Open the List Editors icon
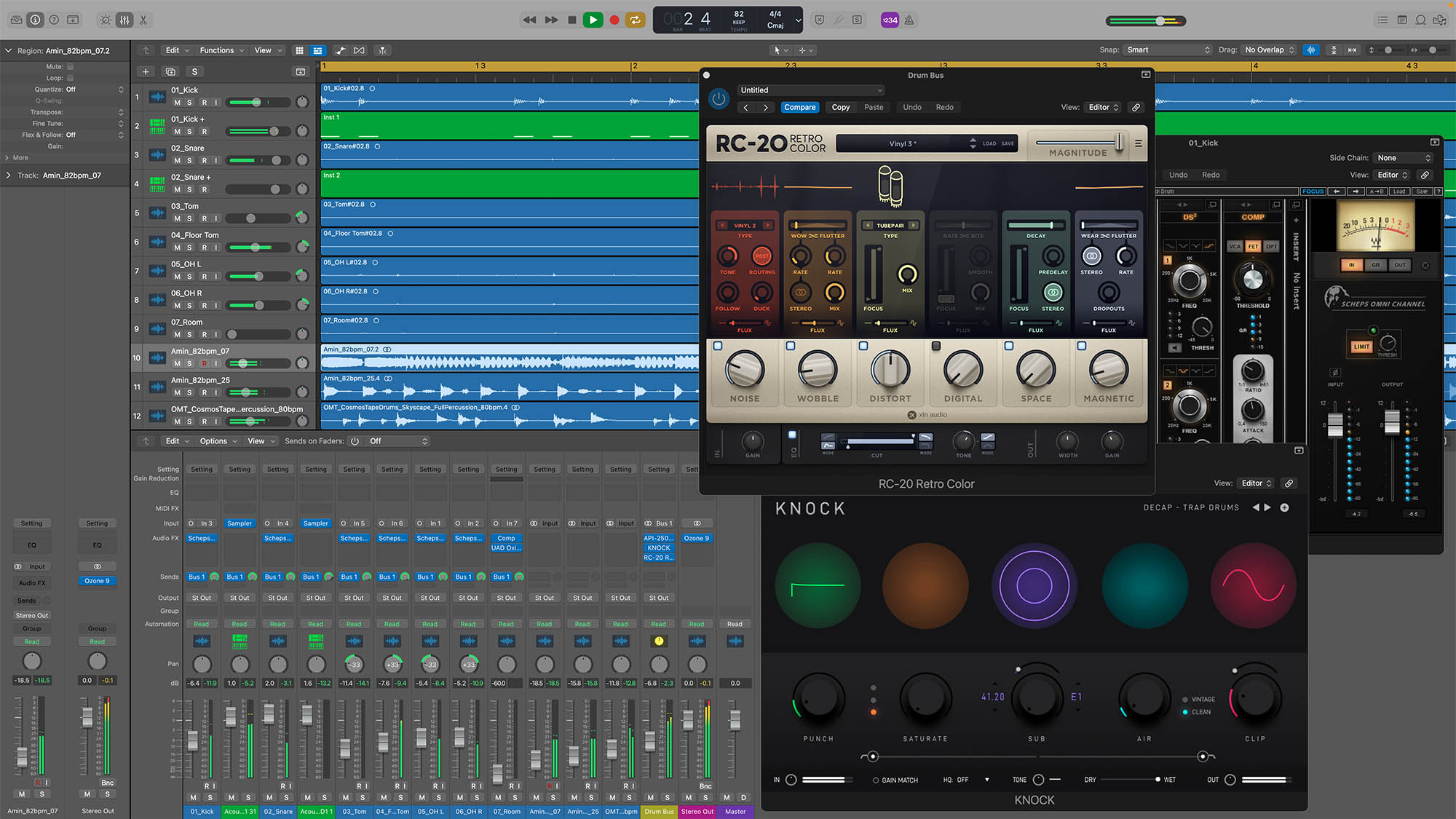Screen dimensions: 1456x819 [1382, 20]
